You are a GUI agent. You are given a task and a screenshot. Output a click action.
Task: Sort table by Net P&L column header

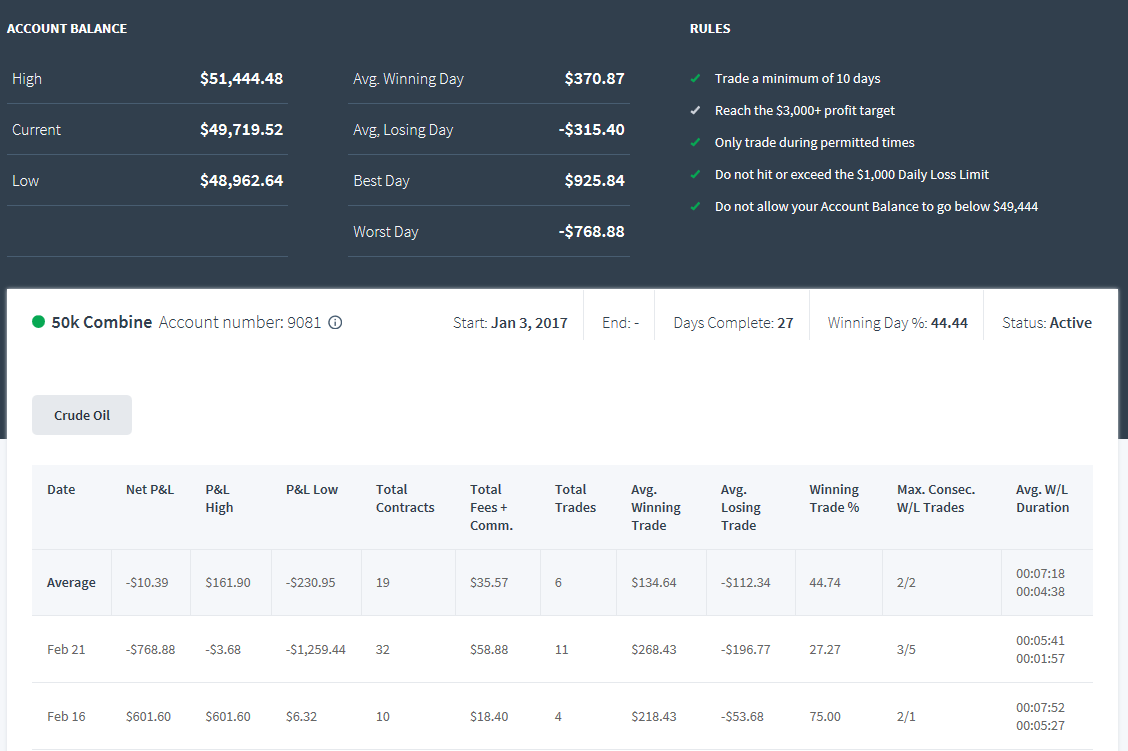150,490
